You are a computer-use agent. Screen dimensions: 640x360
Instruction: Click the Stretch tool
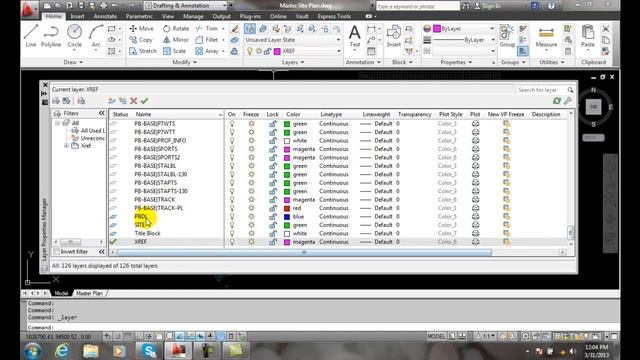[143, 51]
